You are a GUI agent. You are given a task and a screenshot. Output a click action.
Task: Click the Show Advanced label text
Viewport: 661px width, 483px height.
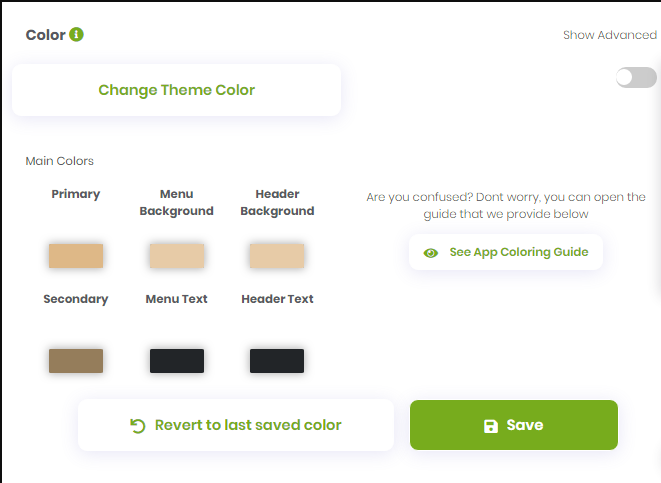609,35
